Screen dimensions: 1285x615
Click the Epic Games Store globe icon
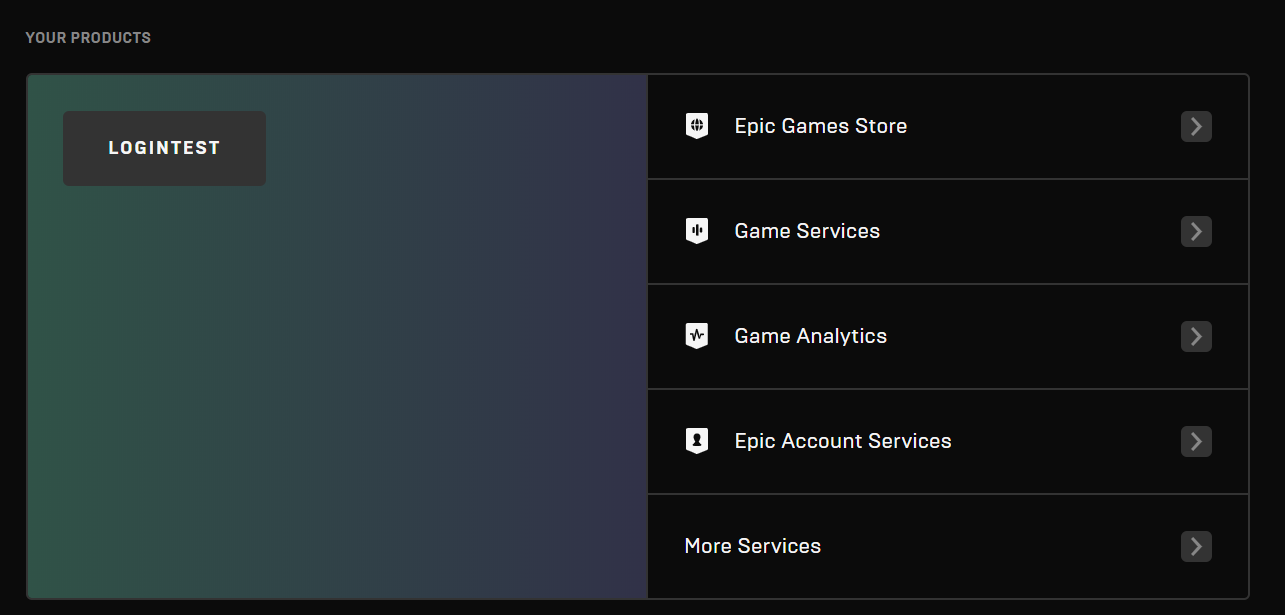point(697,126)
